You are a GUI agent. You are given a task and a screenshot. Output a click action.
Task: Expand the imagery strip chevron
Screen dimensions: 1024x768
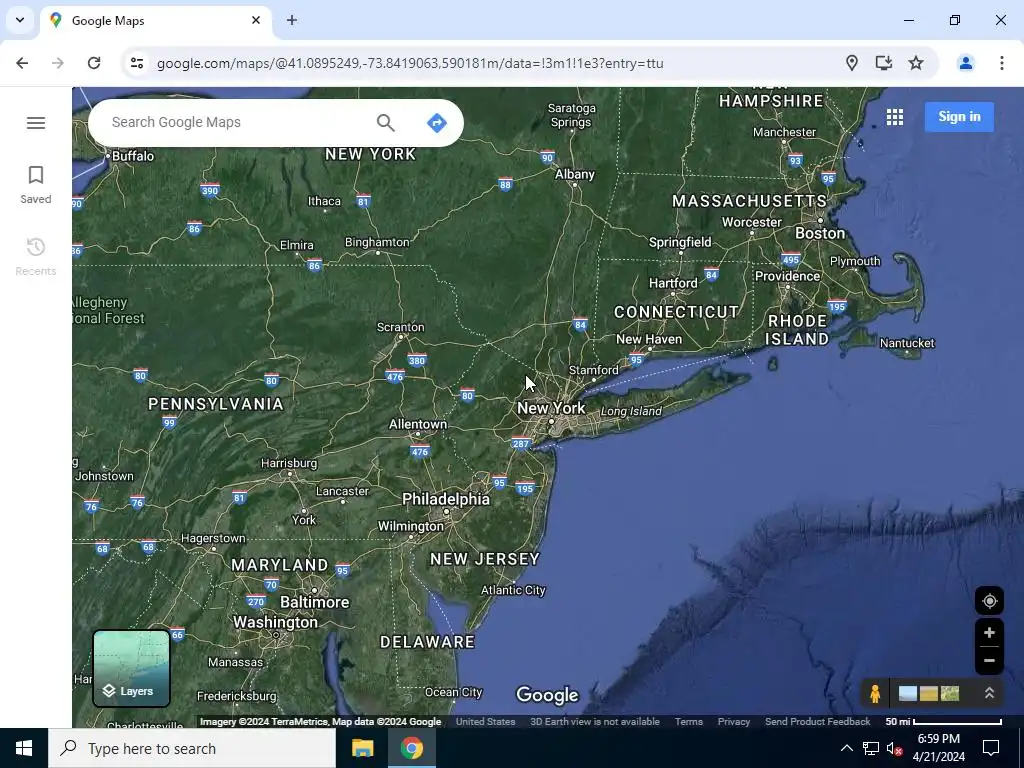pos(989,693)
